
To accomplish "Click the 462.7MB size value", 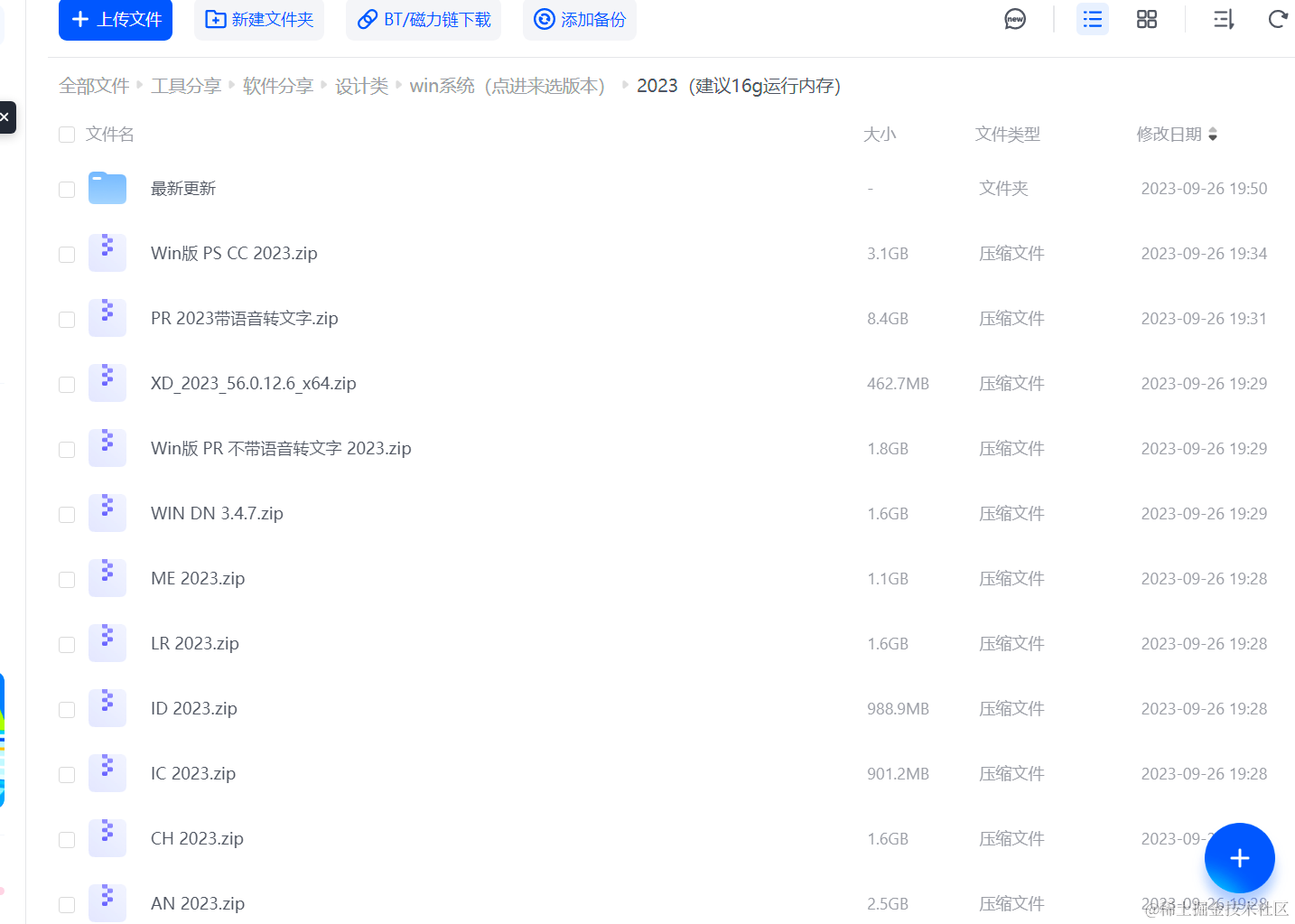I will (898, 384).
